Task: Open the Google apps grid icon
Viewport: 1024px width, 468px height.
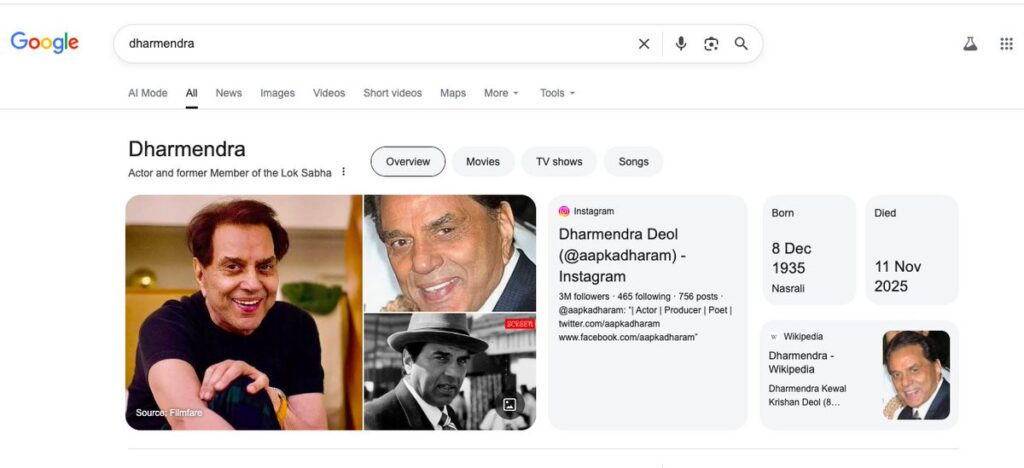Action: pyautogui.click(x=1006, y=44)
